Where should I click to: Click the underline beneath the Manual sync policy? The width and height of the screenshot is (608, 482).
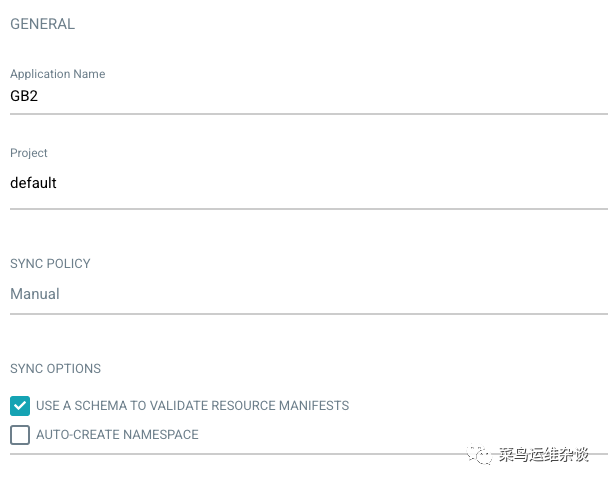click(x=309, y=314)
